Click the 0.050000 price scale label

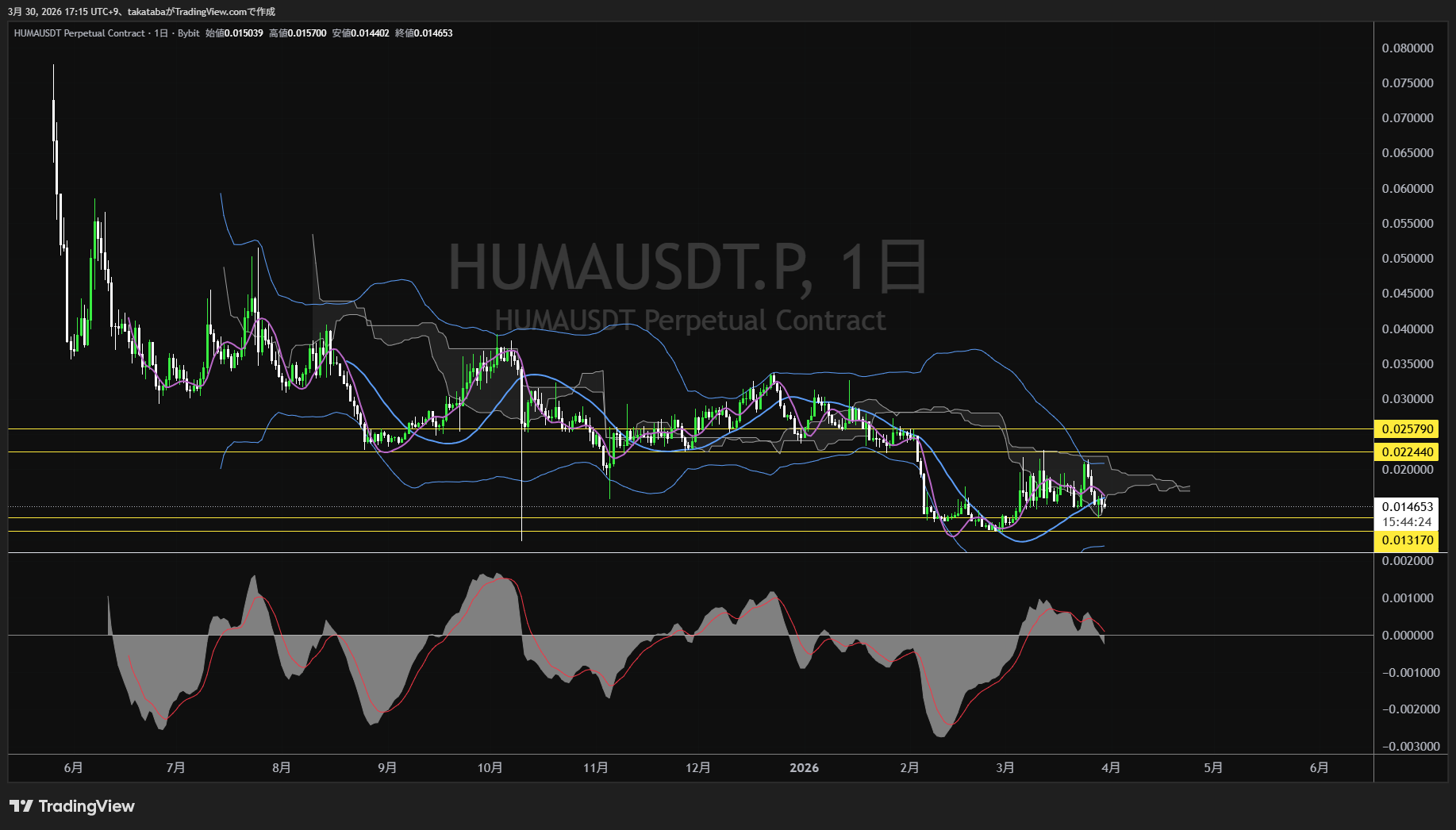1408,259
